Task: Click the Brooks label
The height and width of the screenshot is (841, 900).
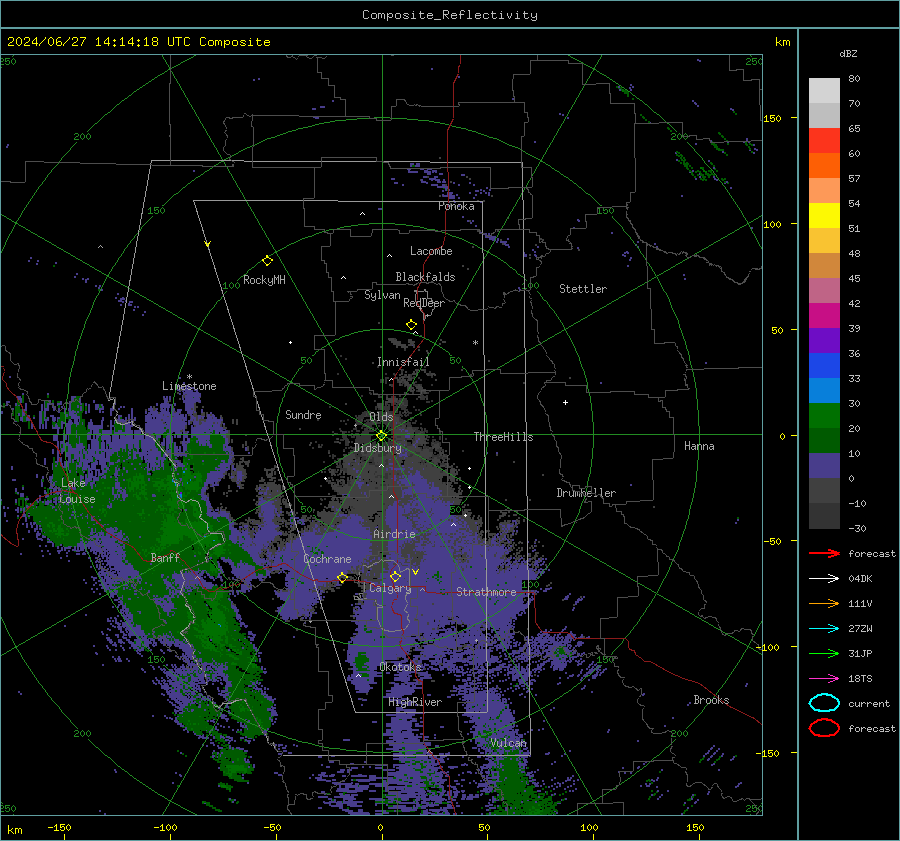Action: [711, 700]
